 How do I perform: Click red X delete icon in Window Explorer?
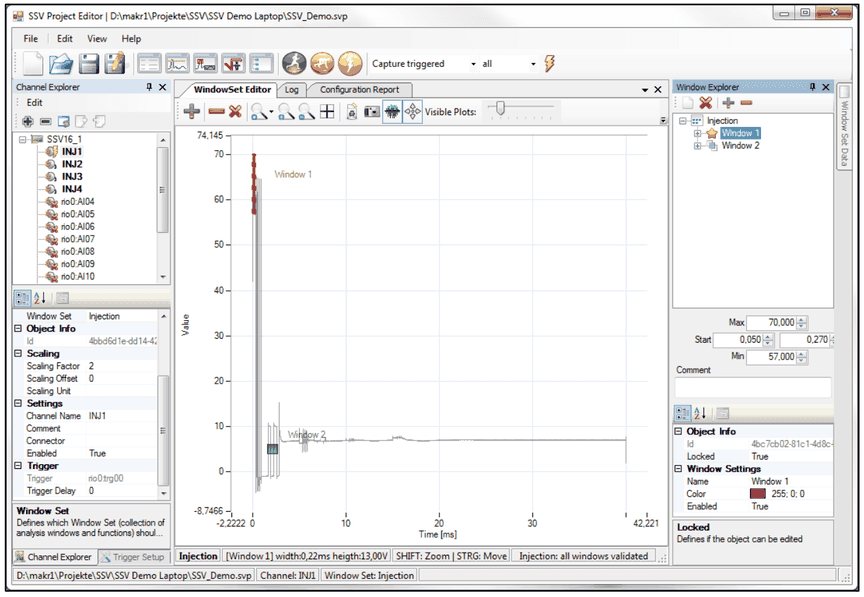pos(705,103)
